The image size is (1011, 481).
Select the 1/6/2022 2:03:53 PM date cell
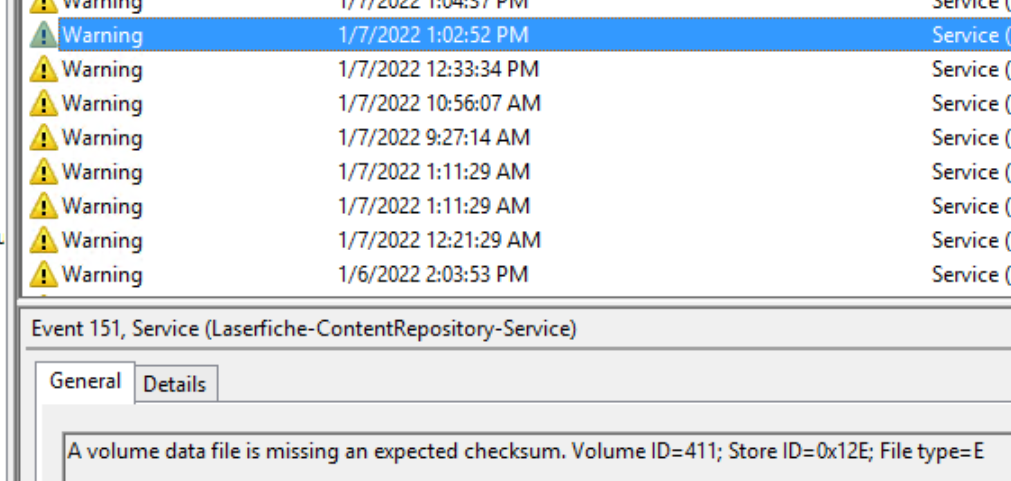[x=433, y=274]
